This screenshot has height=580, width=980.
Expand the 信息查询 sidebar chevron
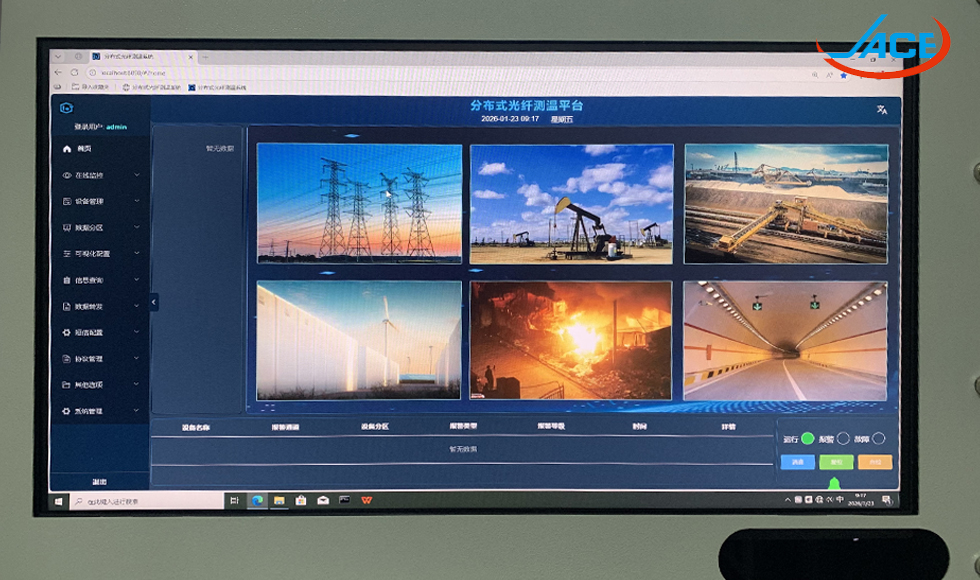[x=137, y=280]
